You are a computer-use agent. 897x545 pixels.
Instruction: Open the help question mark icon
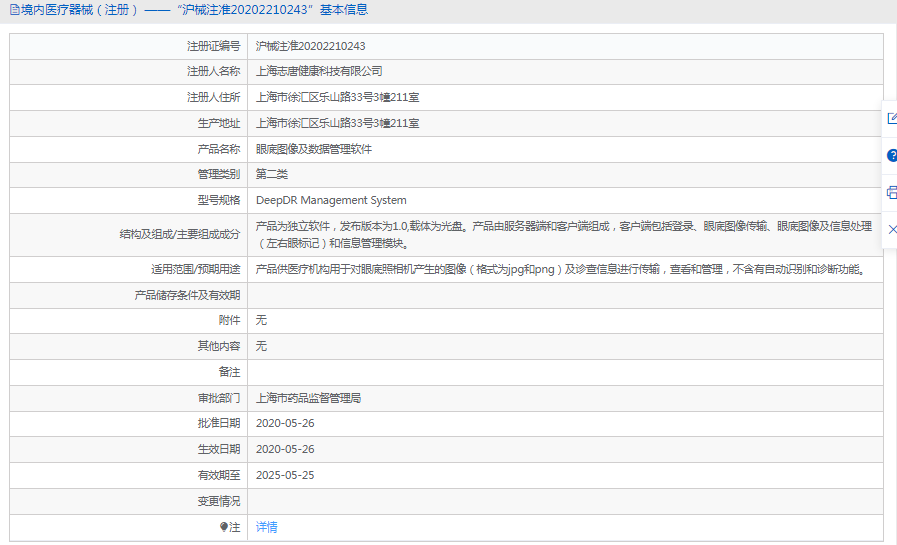click(x=891, y=155)
